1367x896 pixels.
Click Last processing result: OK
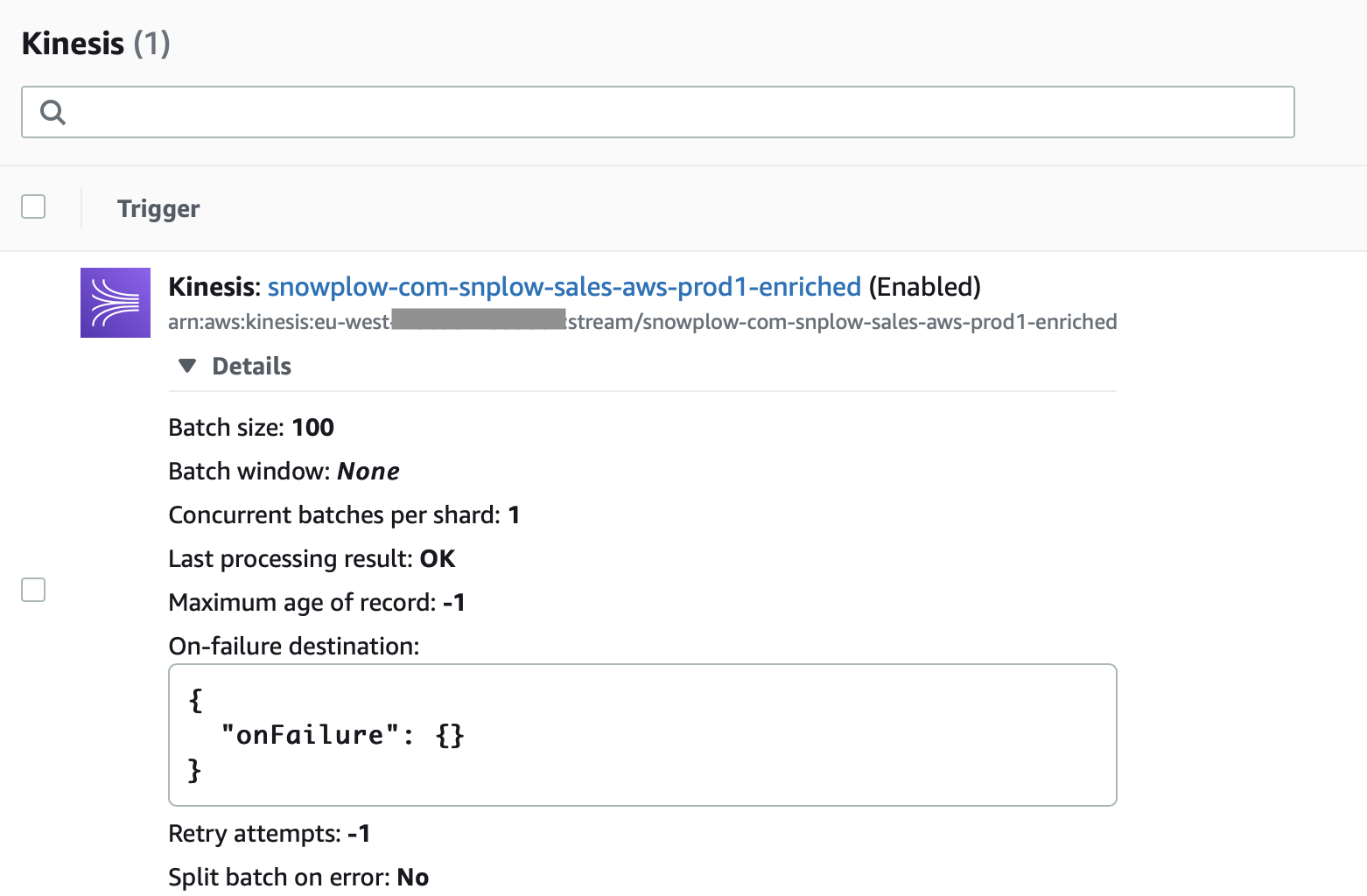tap(312, 558)
